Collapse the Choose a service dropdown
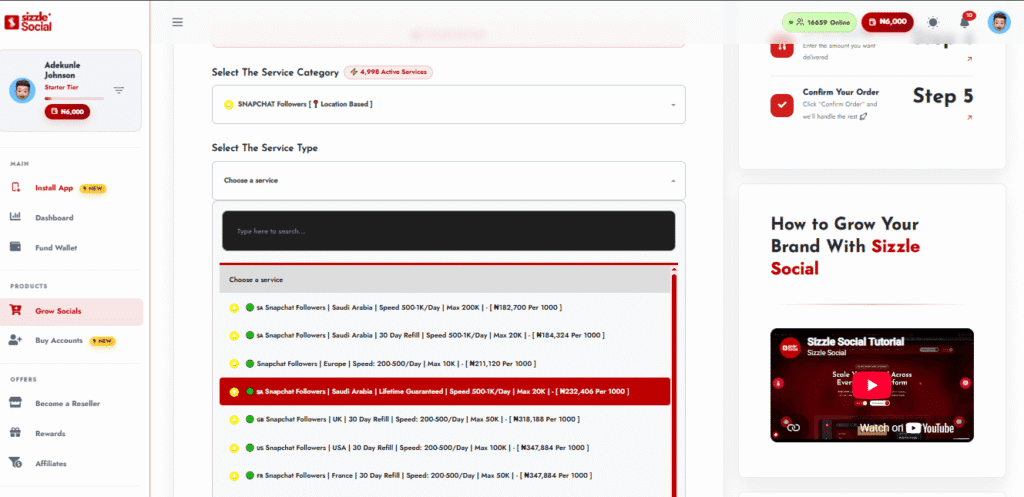 [x=449, y=180]
